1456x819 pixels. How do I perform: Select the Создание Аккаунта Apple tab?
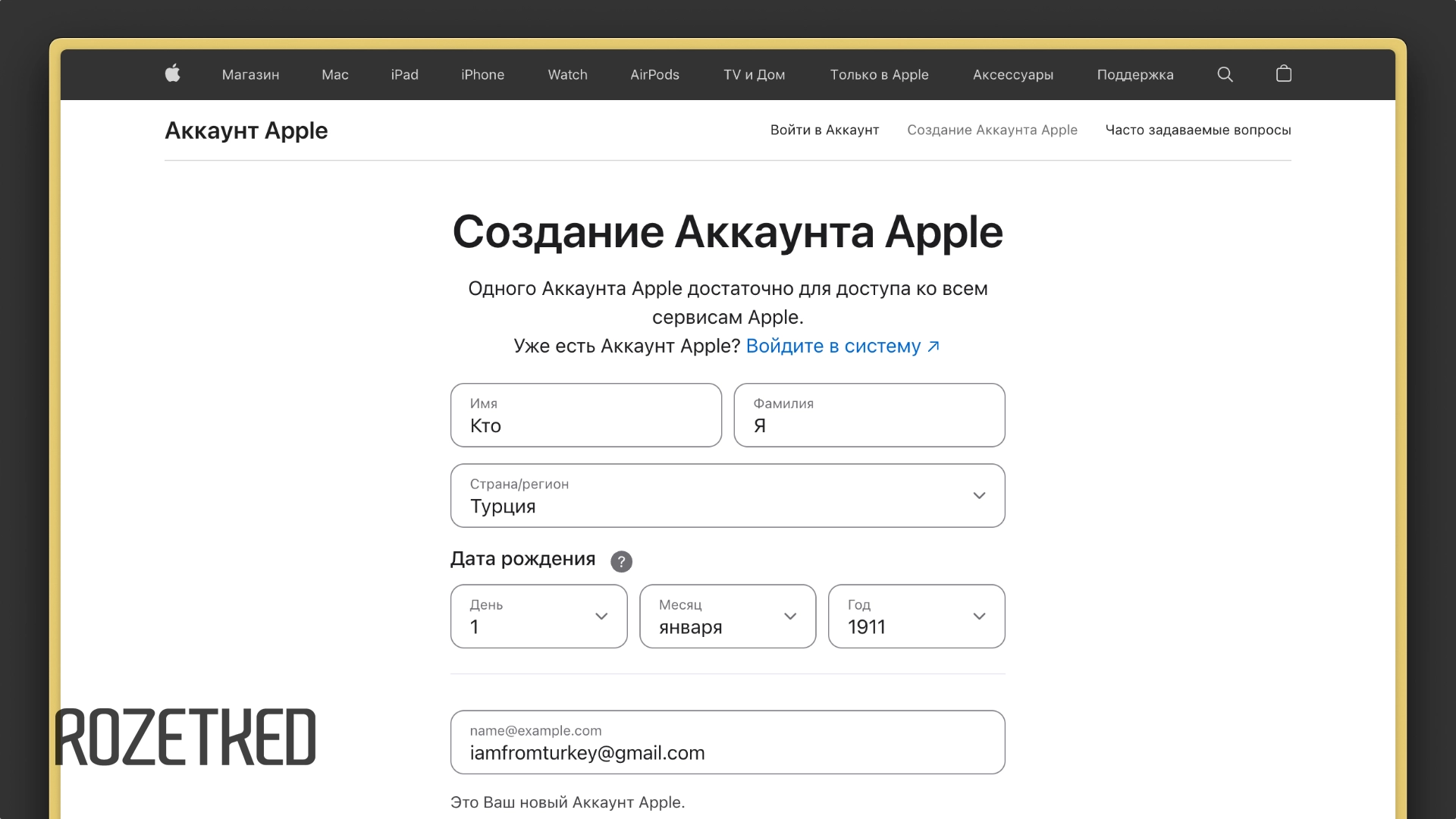pyautogui.click(x=992, y=130)
